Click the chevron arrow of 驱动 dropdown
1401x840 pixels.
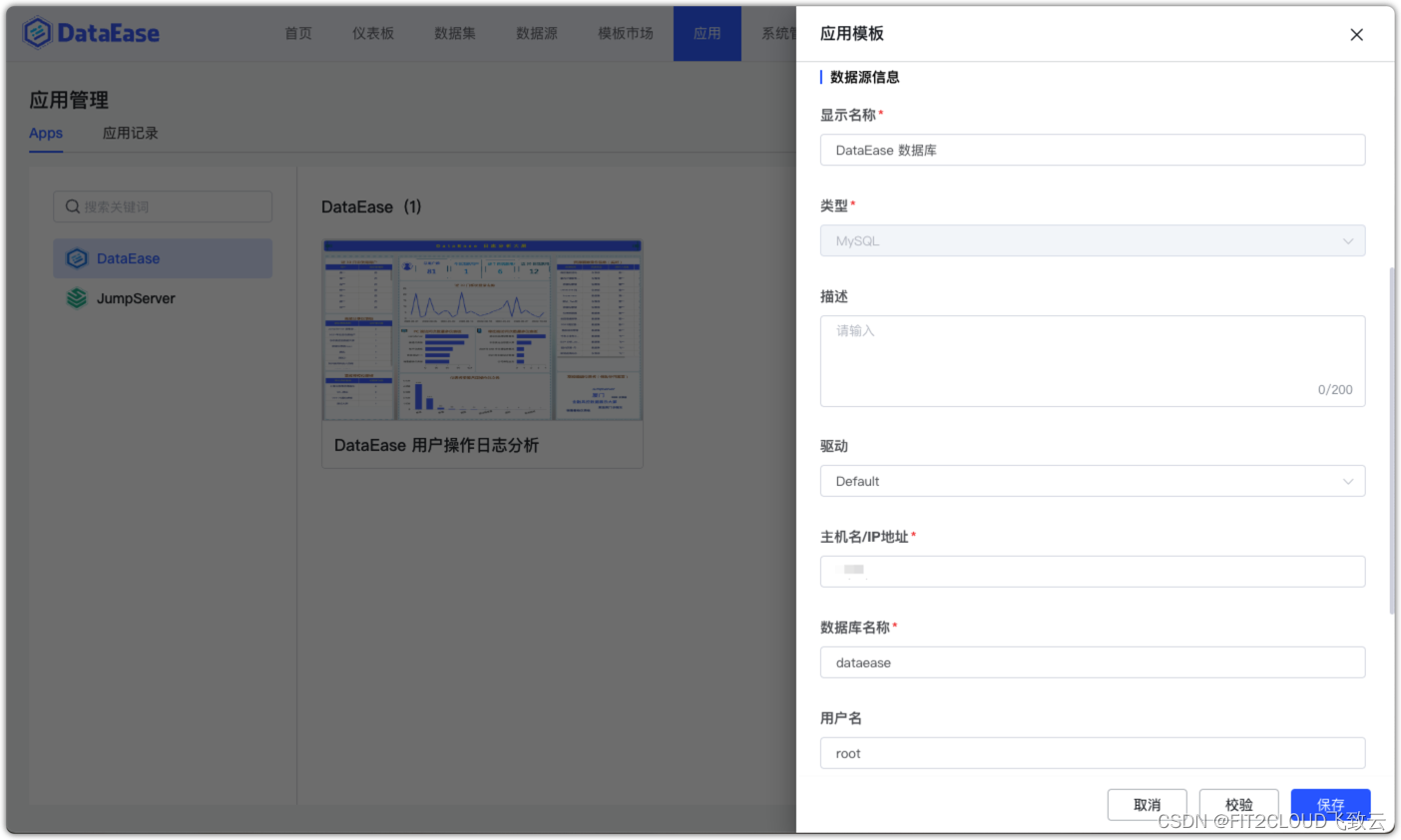click(1348, 481)
